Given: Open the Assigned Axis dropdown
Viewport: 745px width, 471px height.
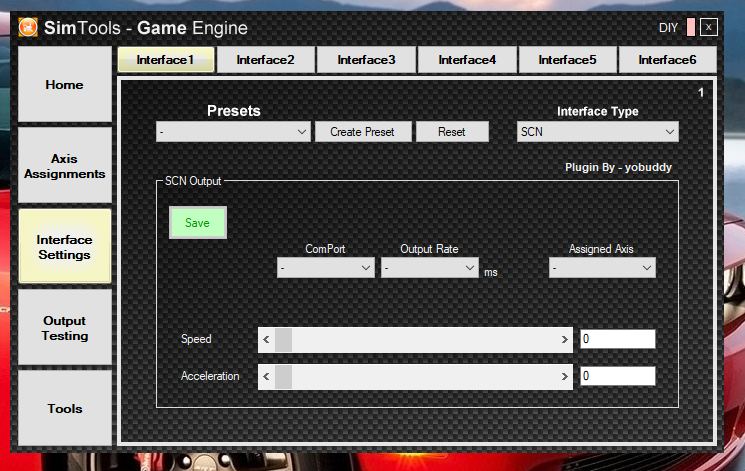Looking at the screenshot, I should point(602,268).
